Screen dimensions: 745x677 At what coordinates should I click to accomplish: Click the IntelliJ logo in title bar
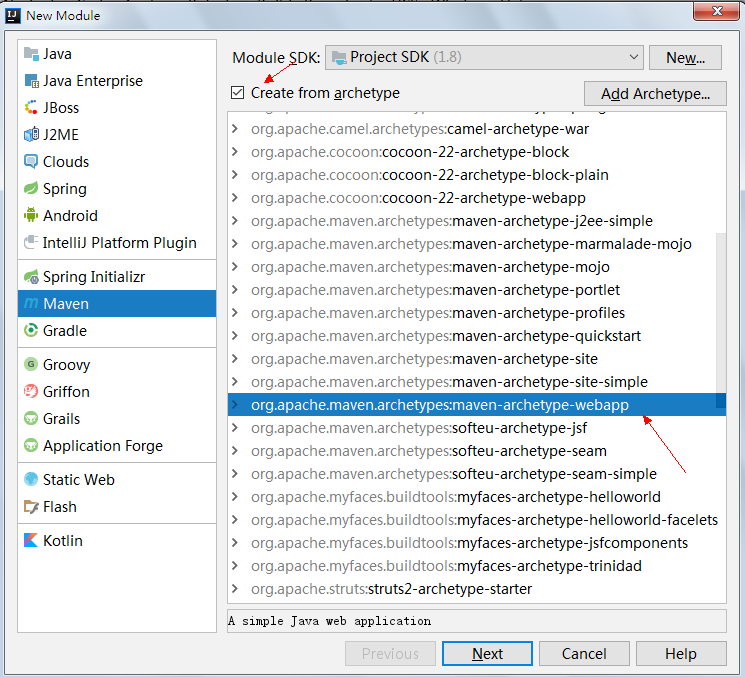(12, 15)
